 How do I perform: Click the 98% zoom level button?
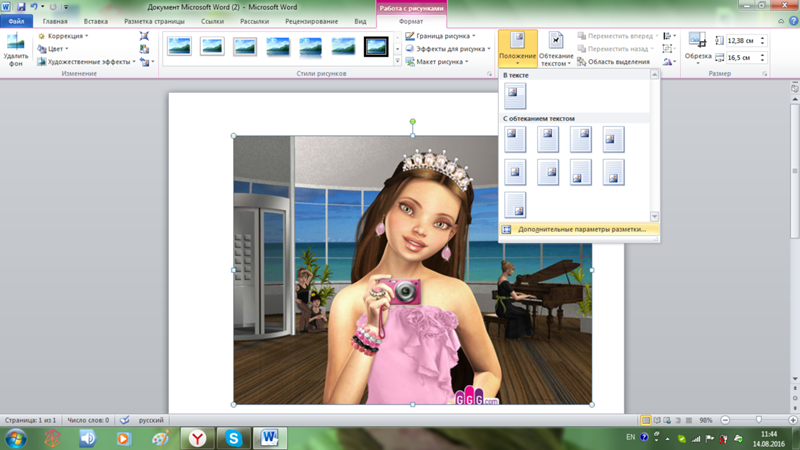click(x=706, y=420)
